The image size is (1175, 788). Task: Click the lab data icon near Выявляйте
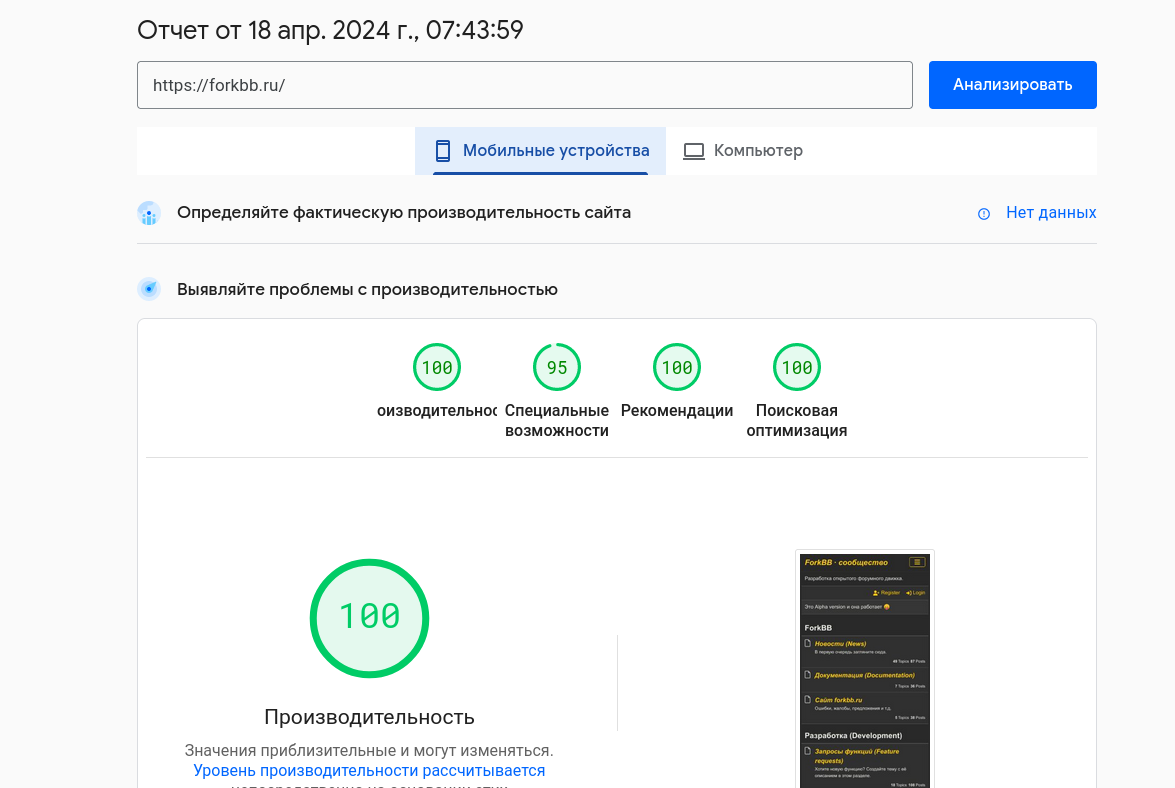click(x=149, y=288)
